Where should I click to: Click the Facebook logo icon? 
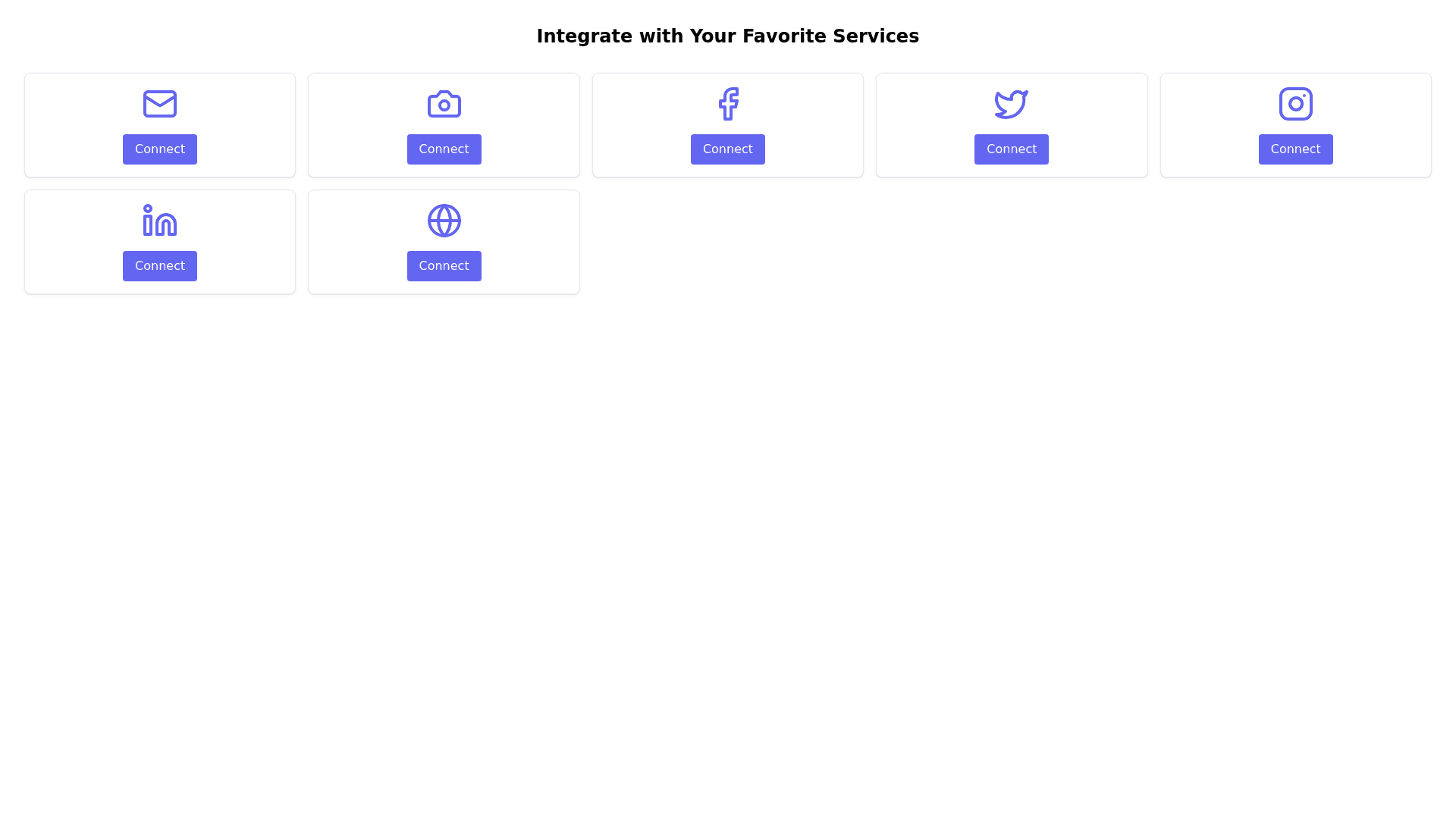click(x=728, y=104)
